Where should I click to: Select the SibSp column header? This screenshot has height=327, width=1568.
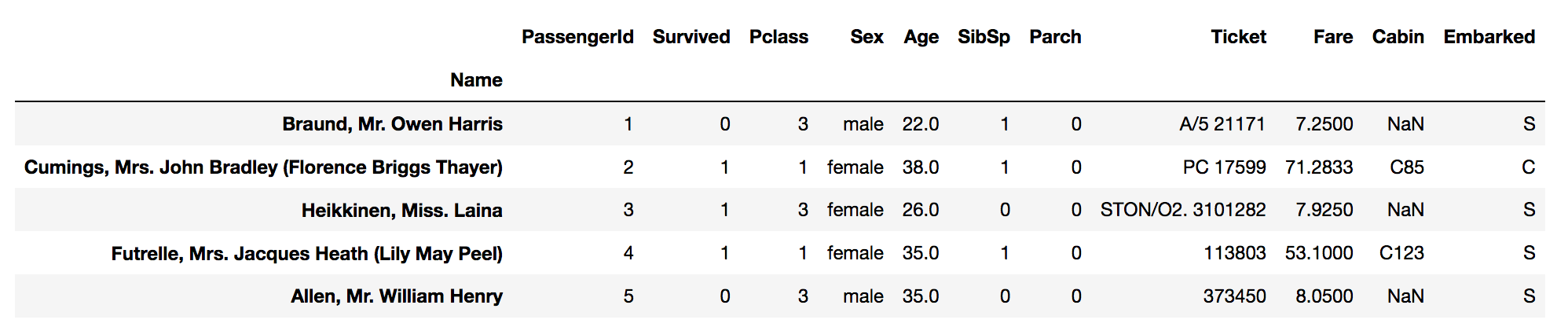point(984,37)
